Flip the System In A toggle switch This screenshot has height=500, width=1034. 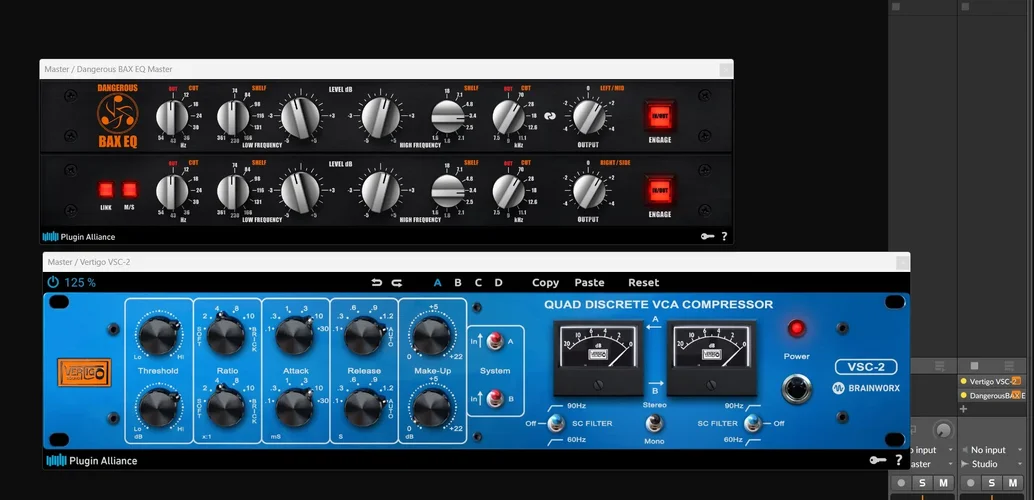pyautogui.click(x=494, y=341)
